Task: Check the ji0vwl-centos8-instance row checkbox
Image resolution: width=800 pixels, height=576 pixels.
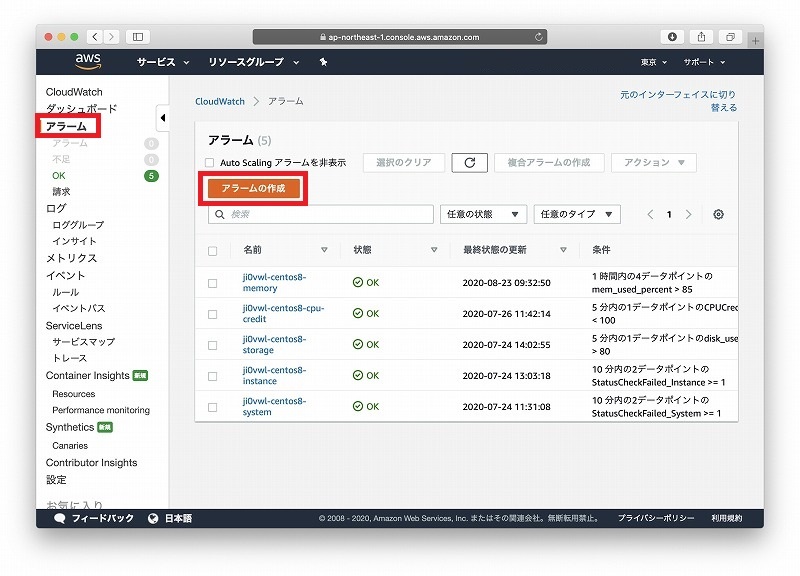Action: (212, 377)
